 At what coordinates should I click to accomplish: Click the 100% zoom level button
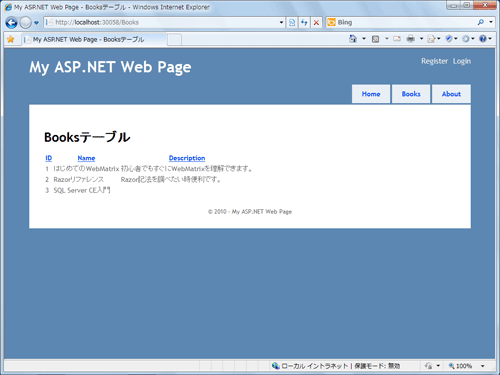[x=460, y=366]
